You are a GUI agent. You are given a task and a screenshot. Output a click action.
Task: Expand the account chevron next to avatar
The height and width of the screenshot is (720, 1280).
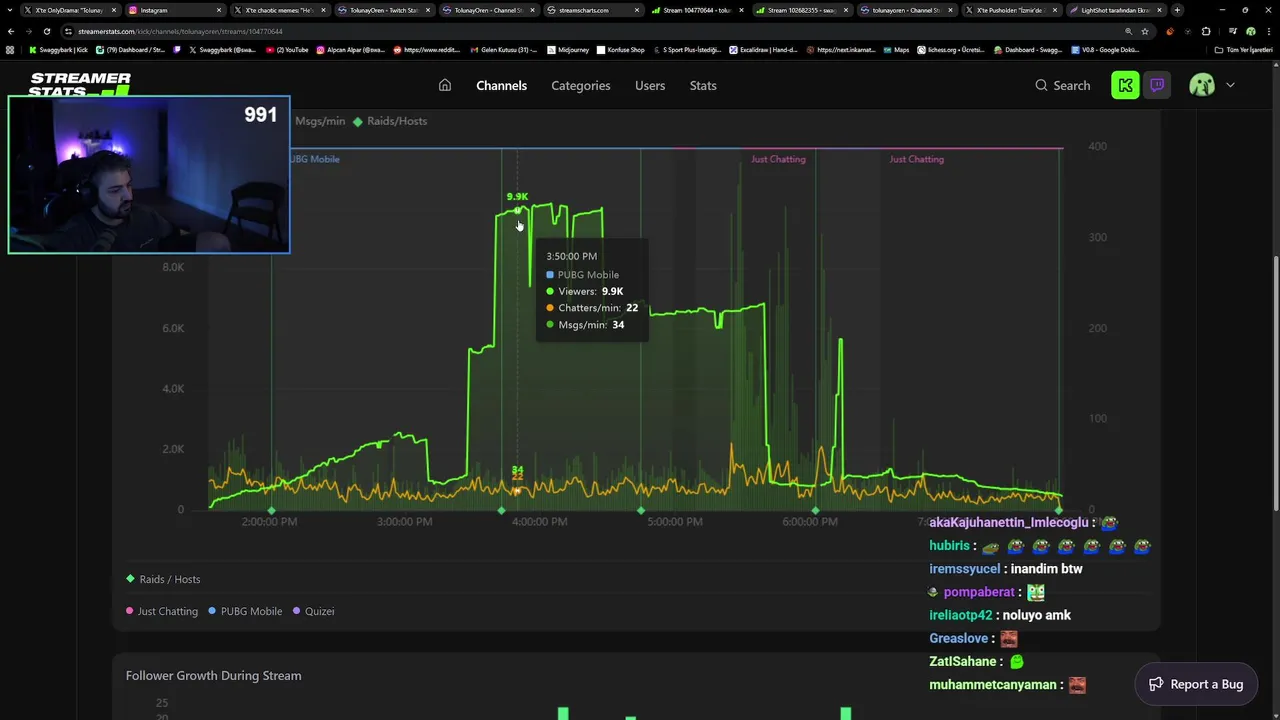click(x=1230, y=85)
